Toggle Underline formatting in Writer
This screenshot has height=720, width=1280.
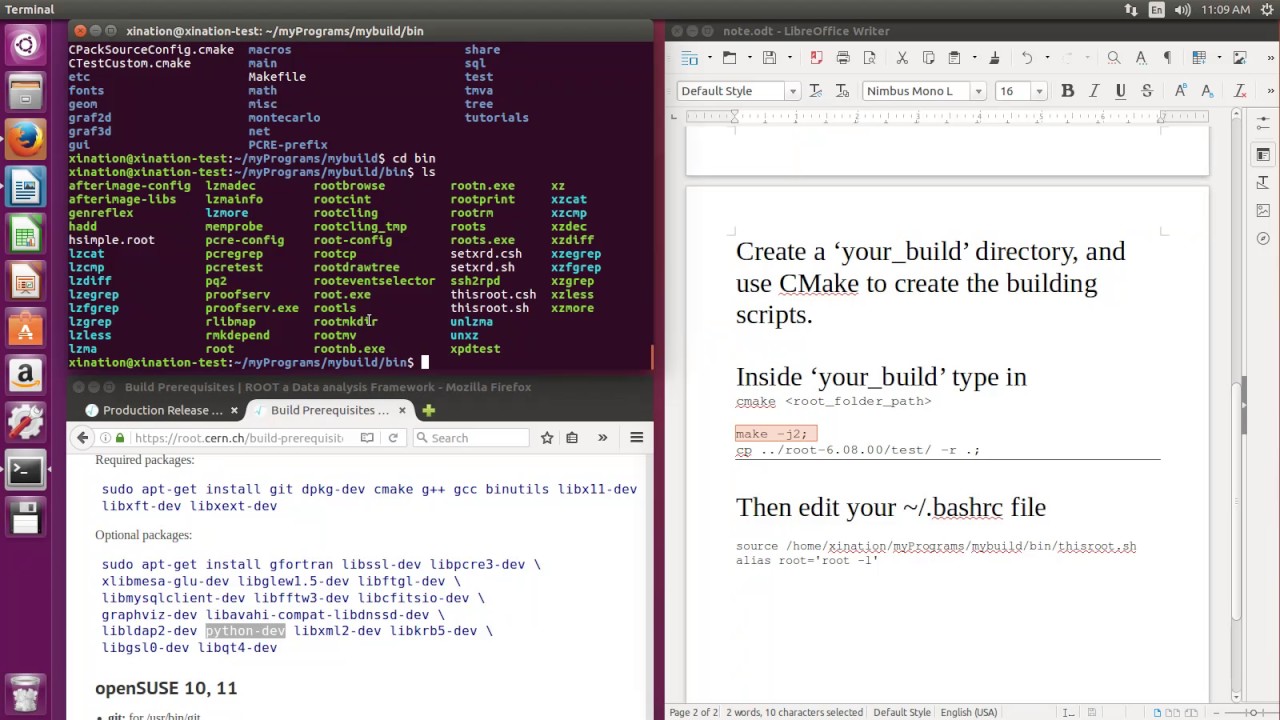click(1120, 91)
